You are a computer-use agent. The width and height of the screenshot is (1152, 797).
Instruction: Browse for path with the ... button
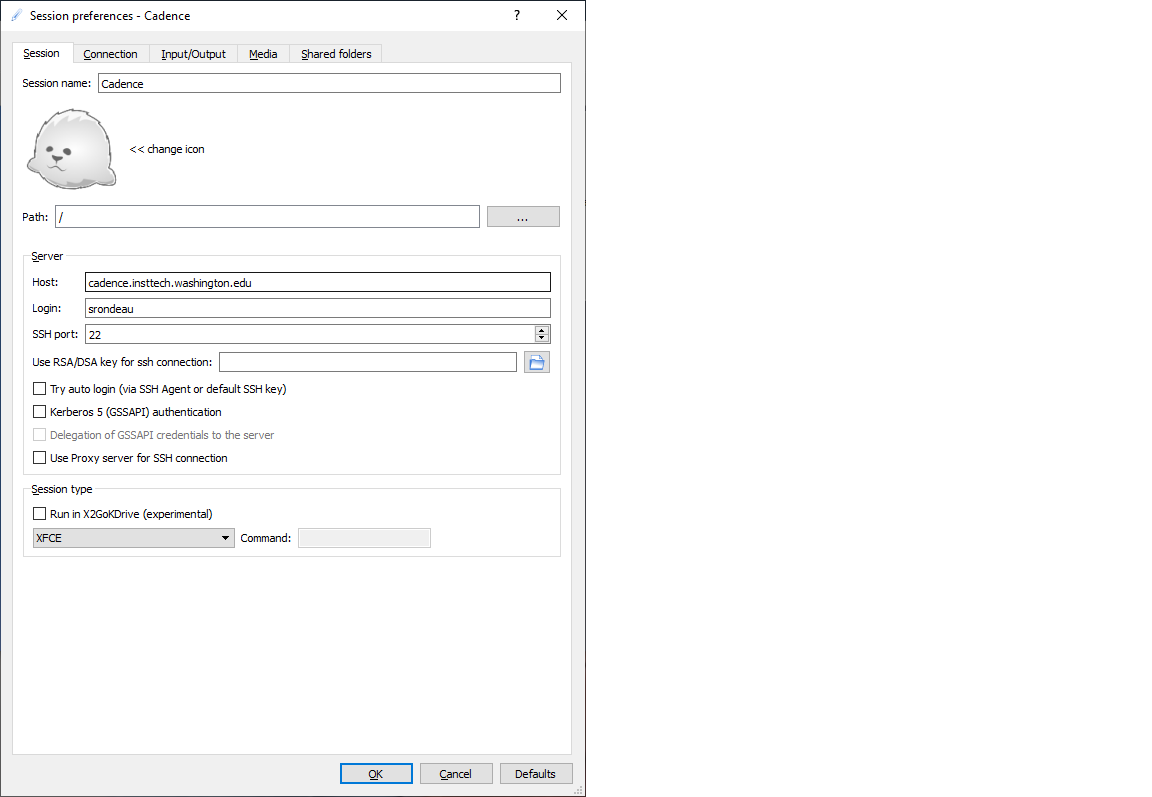click(523, 217)
